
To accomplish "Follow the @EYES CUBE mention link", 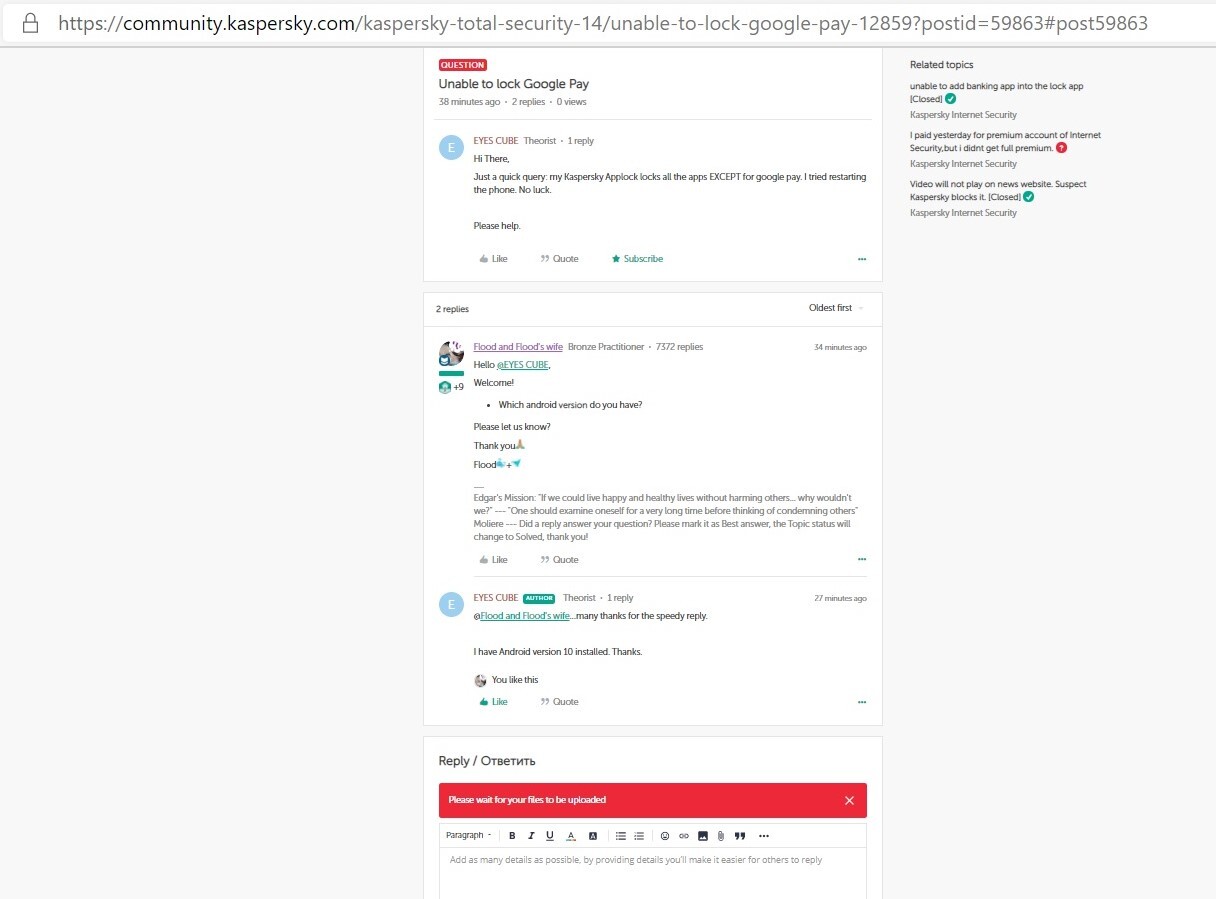I will 523,365.
